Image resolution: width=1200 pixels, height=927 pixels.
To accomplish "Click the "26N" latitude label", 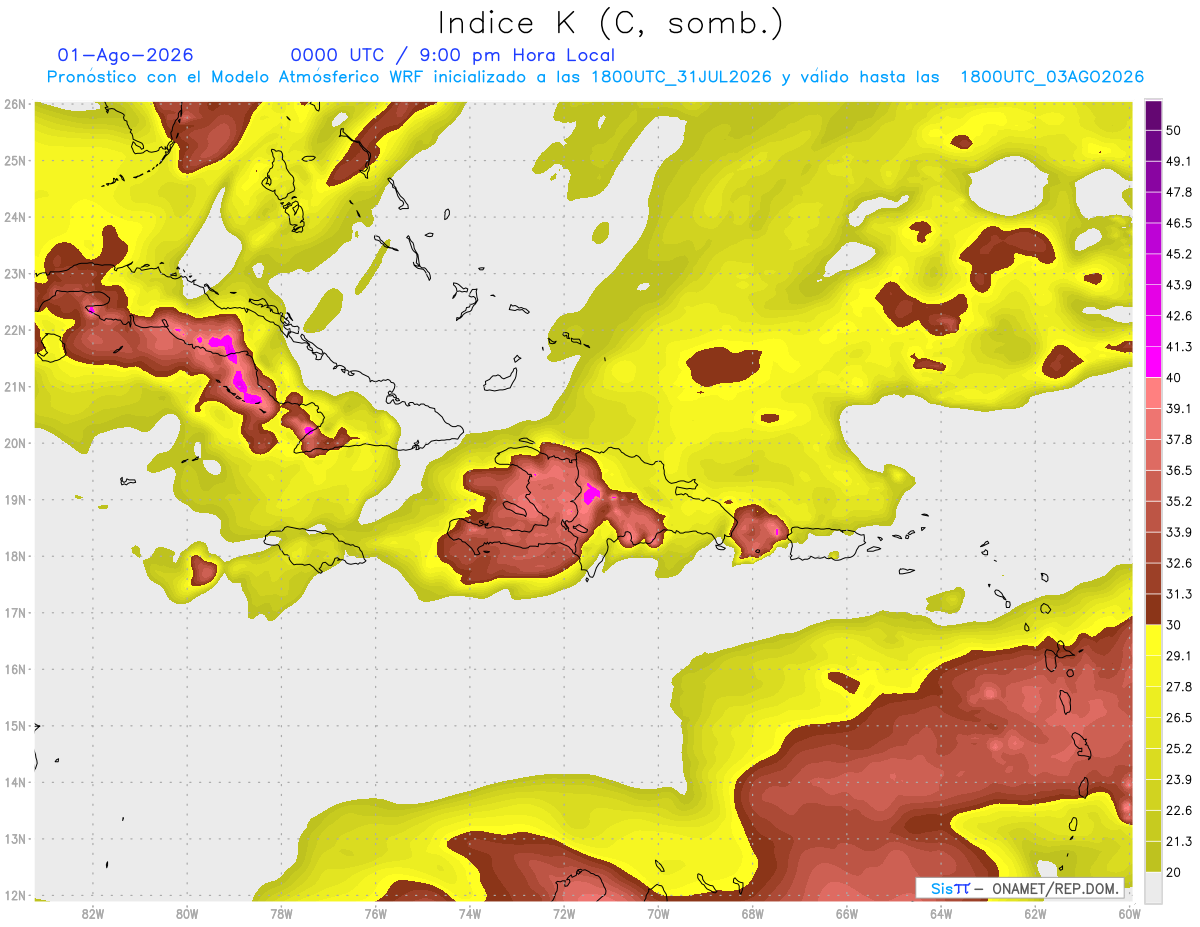I will click(14, 104).
